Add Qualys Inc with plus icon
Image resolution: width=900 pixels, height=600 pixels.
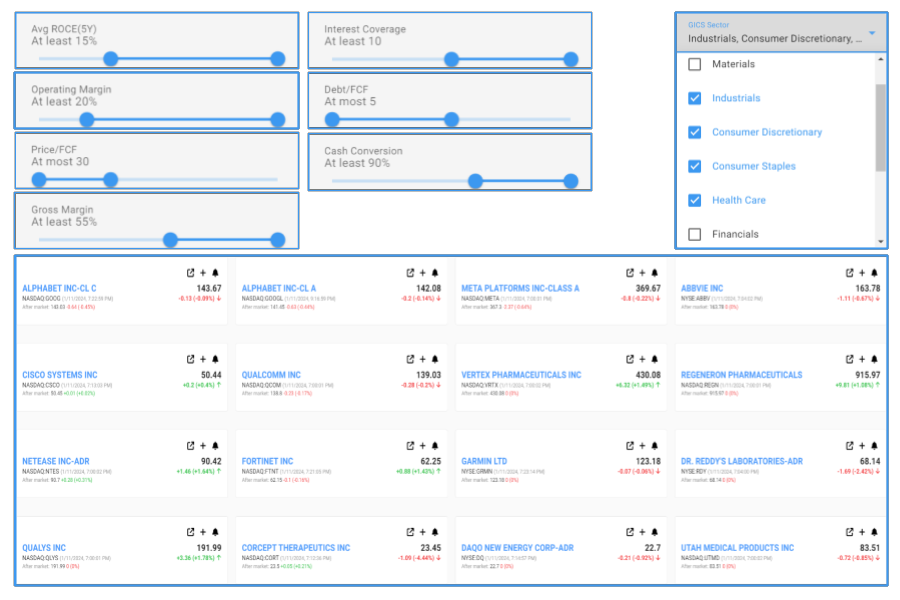pyautogui.click(x=203, y=532)
